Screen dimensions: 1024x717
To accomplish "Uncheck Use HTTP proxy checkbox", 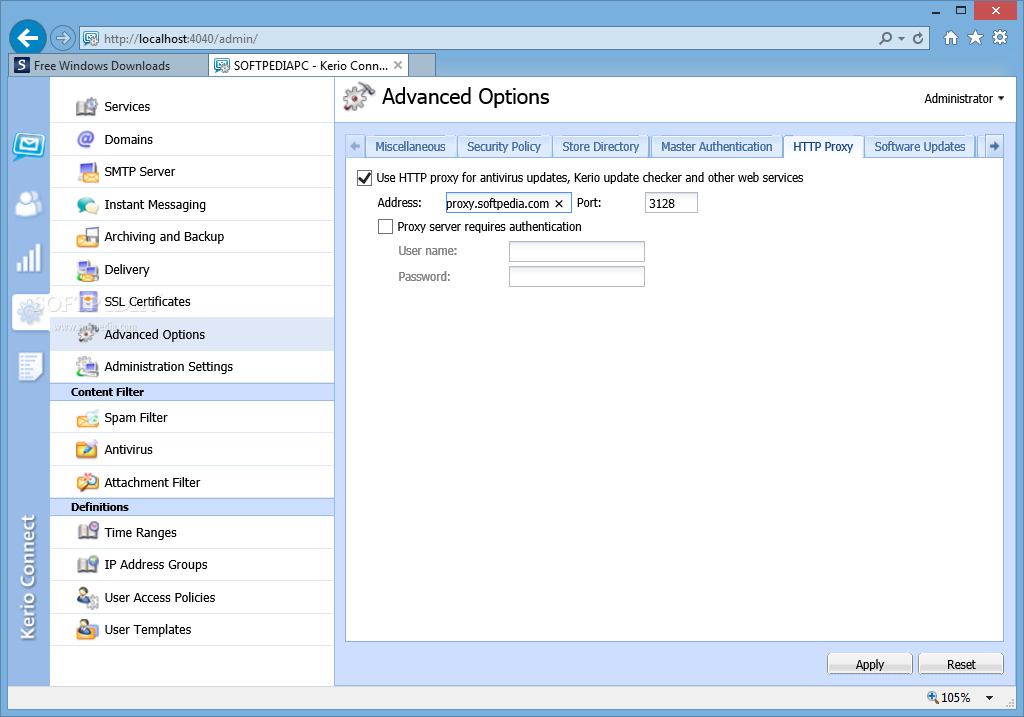I will tap(364, 178).
